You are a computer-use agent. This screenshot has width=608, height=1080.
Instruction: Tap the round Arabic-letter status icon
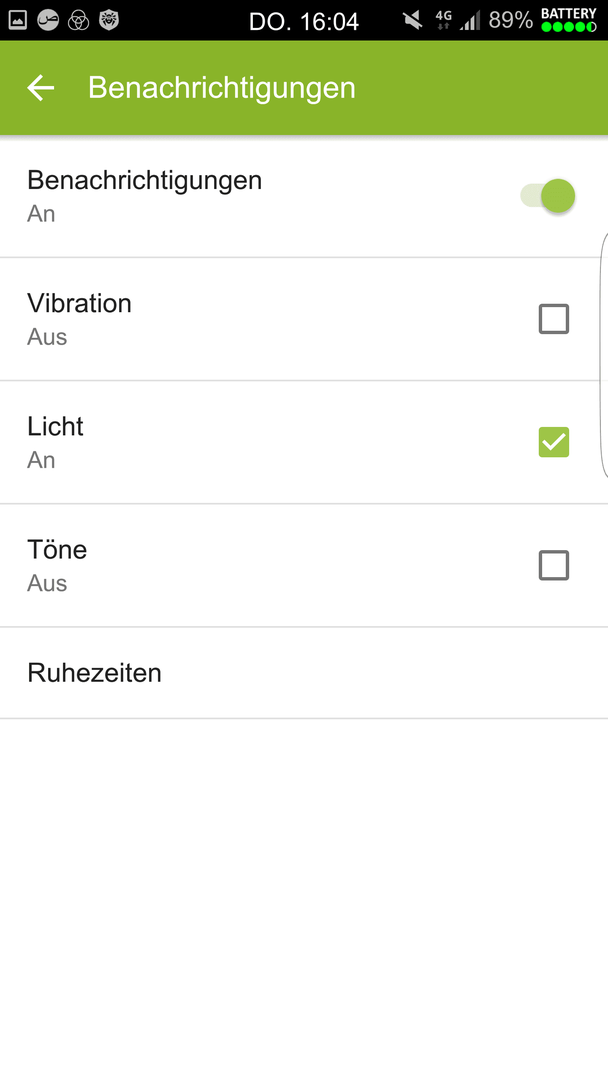[x=48, y=20]
